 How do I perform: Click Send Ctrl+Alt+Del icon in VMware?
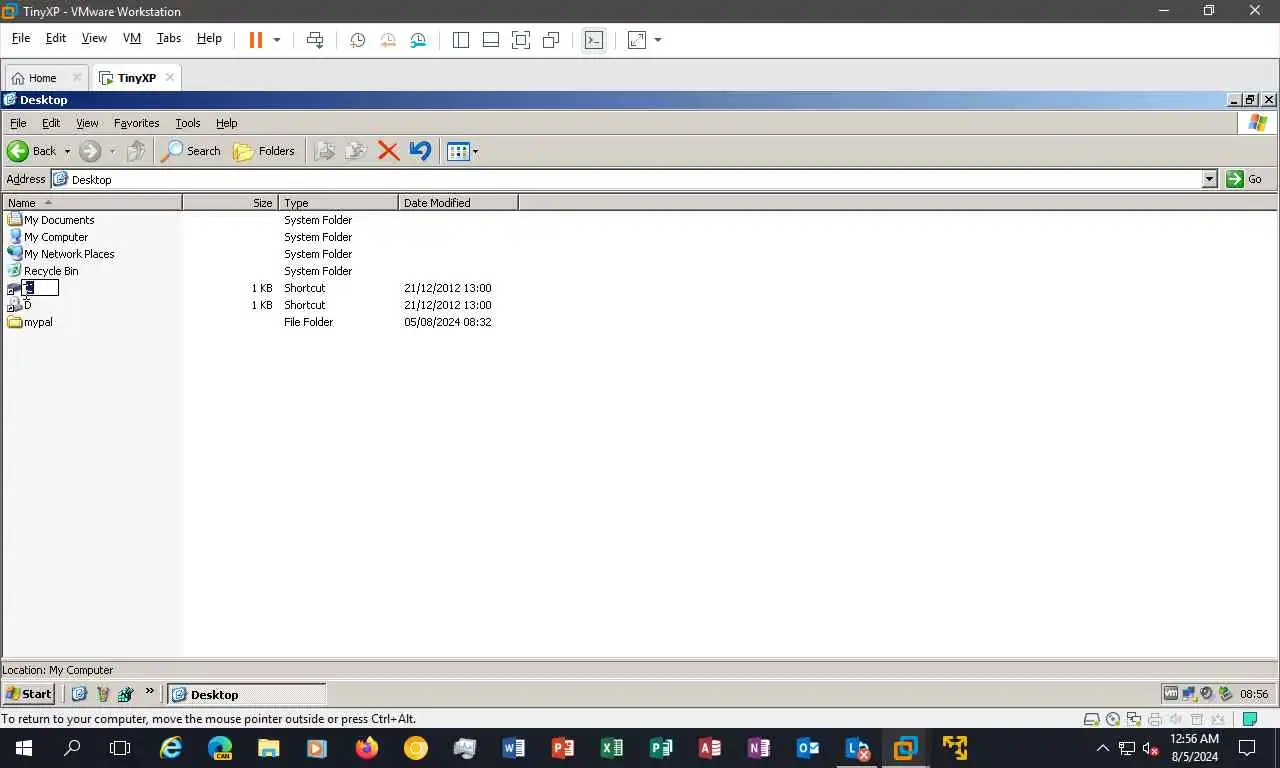[x=315, y=40]
